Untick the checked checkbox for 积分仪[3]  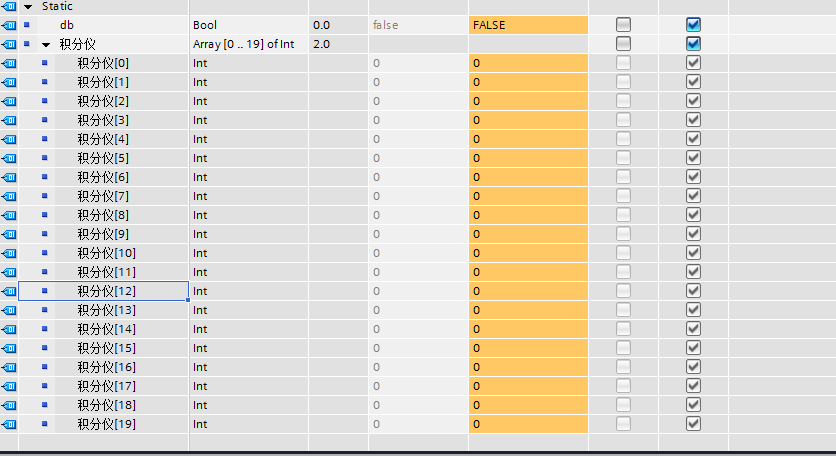pos(693,120)
